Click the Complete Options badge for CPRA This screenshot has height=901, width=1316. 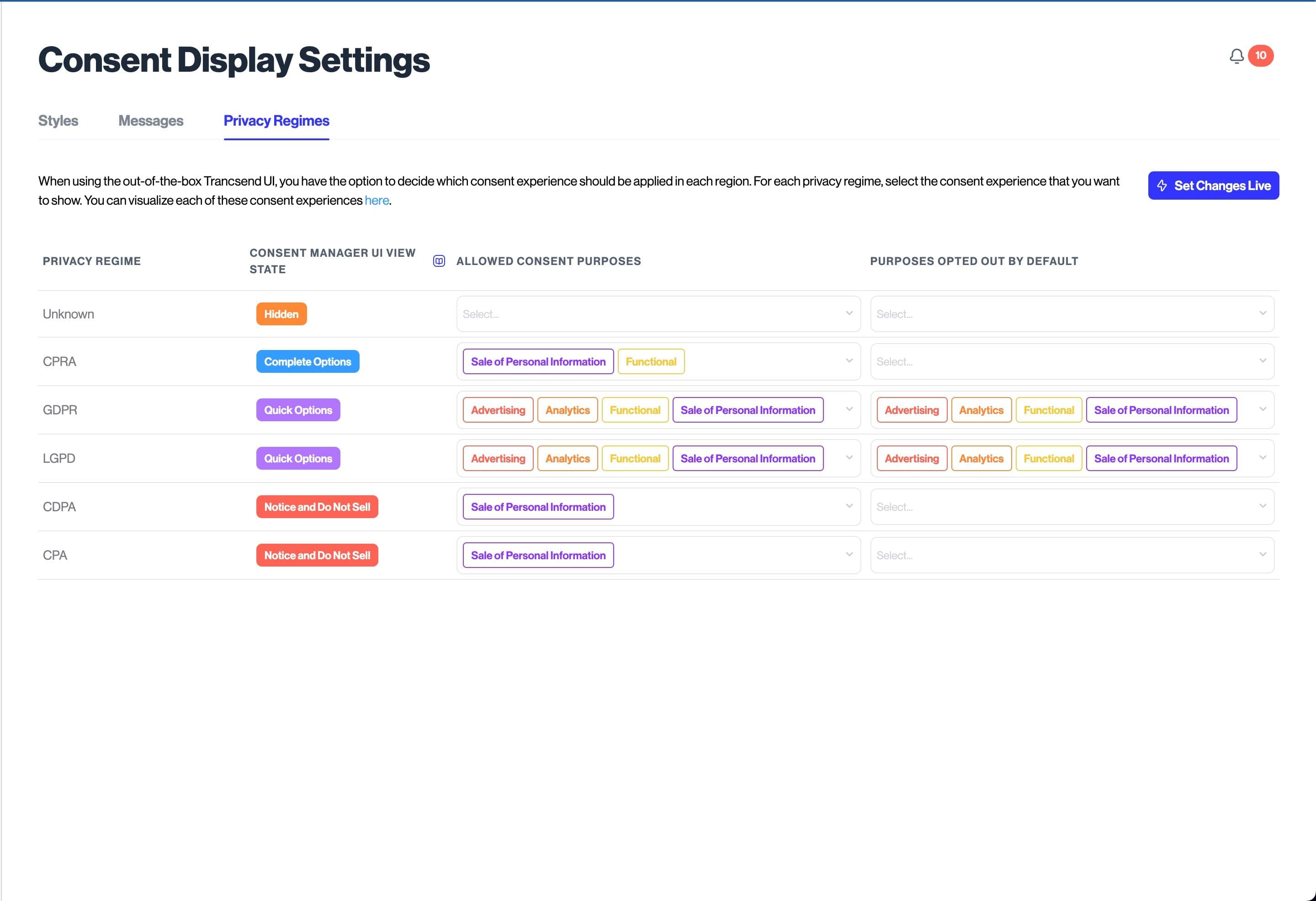point(308,362)
